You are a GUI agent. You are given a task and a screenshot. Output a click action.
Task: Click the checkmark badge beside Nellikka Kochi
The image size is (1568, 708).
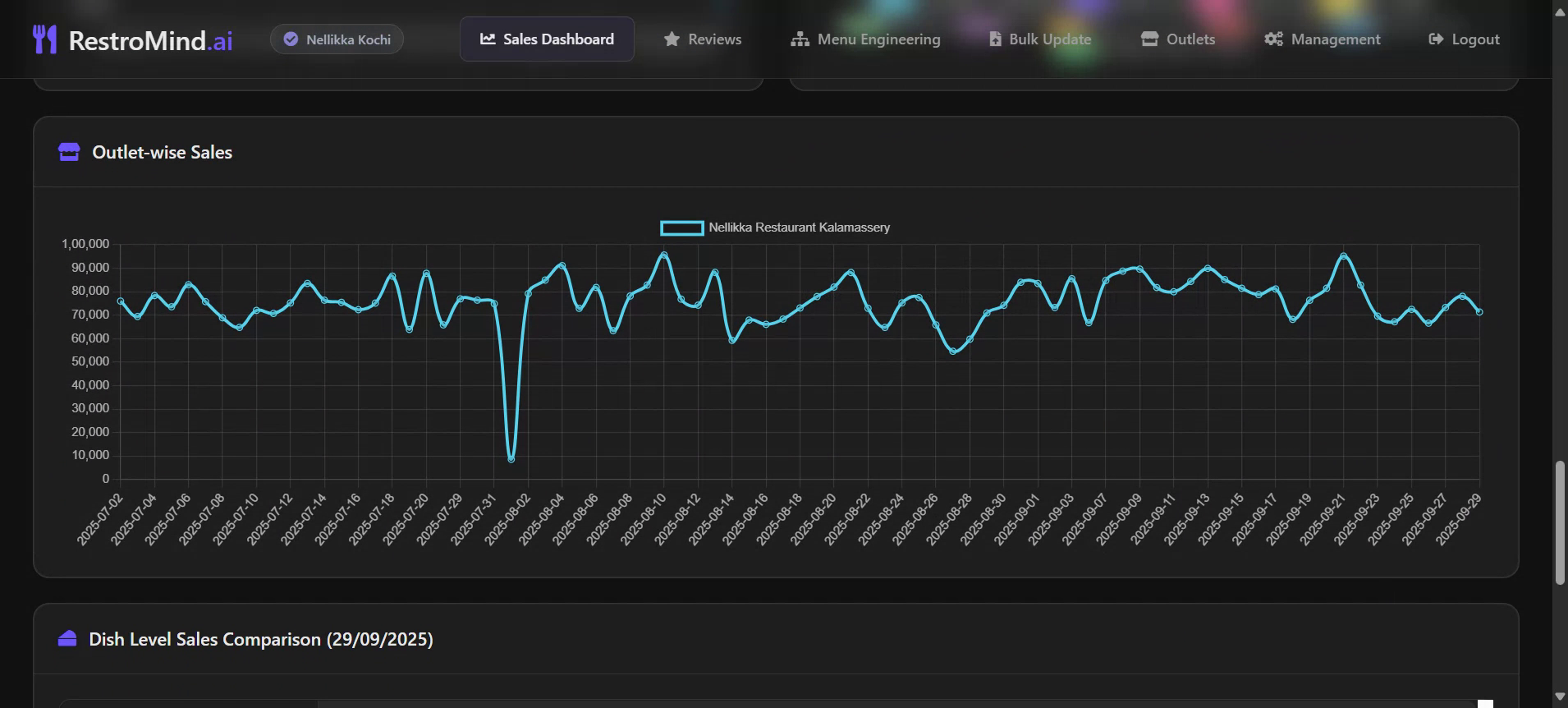(x=291, y=39)
